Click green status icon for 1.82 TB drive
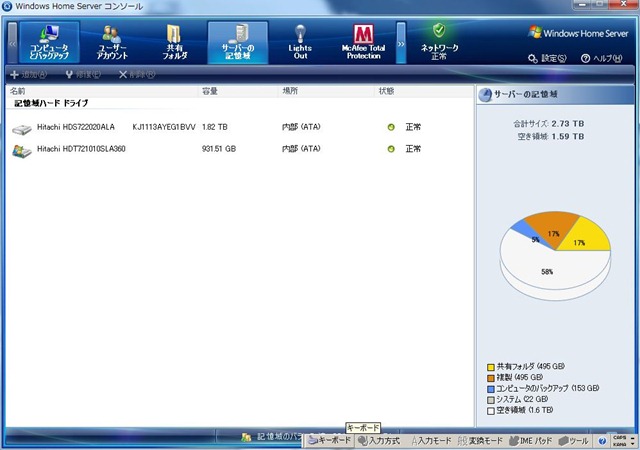The height and width of the screenshot is (450, 640). (391, 127)
